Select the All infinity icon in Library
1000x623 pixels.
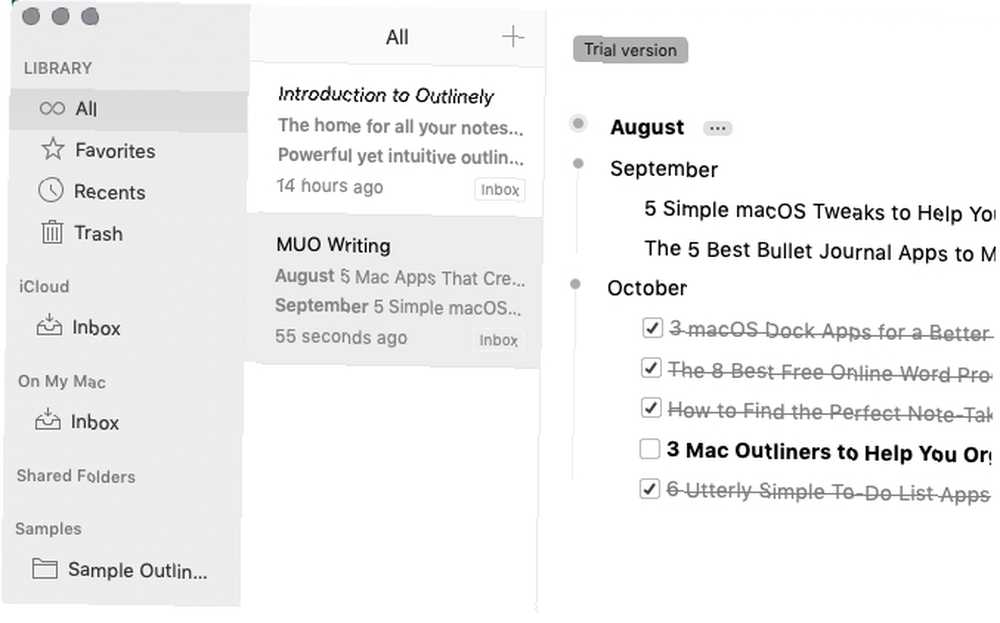click(x=52, y=108)
